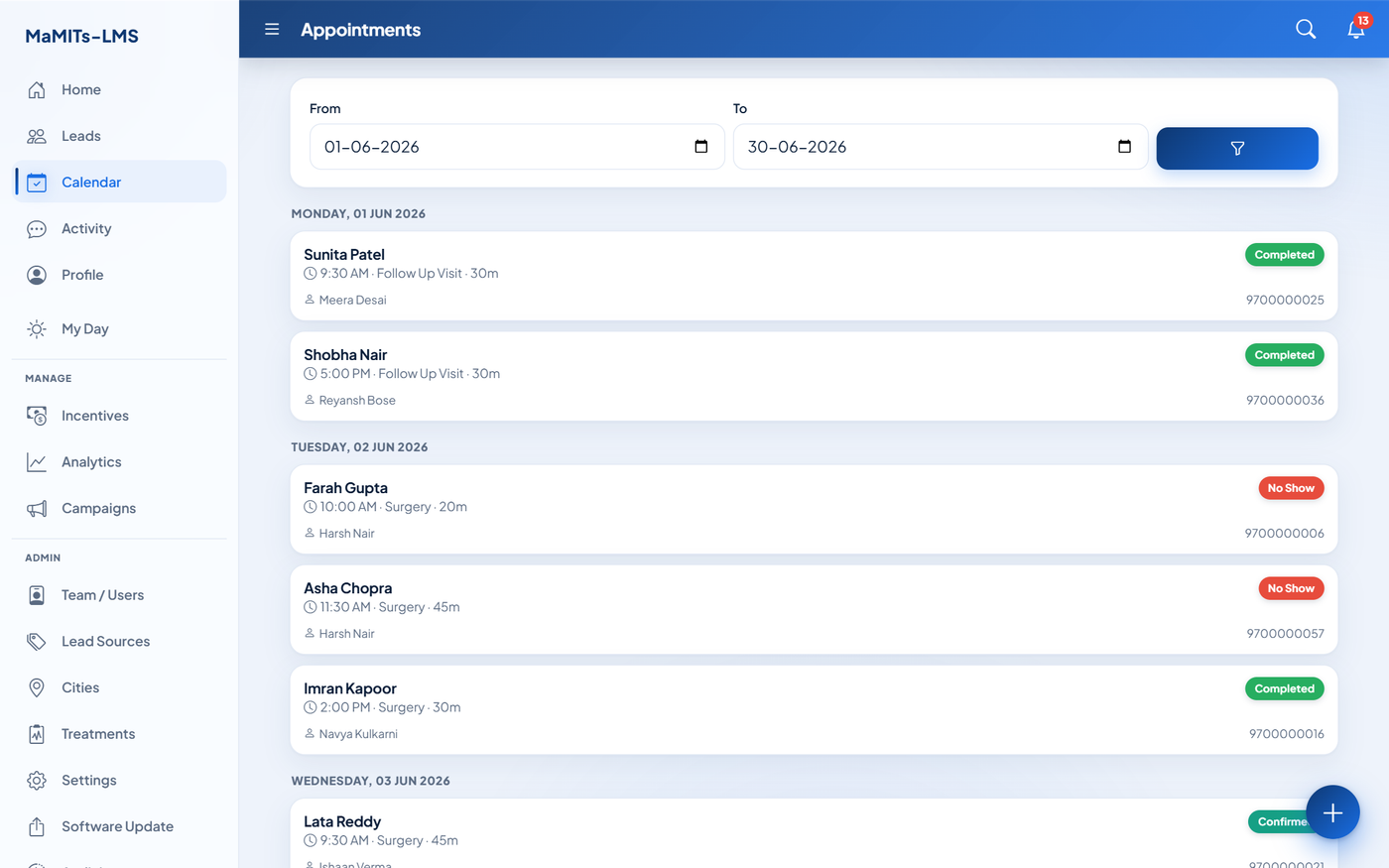Image resolution: width=1389 pixels, height=868 pixels.
Task: Open MaMITs-LMS logo link
Action: point(81,37)
